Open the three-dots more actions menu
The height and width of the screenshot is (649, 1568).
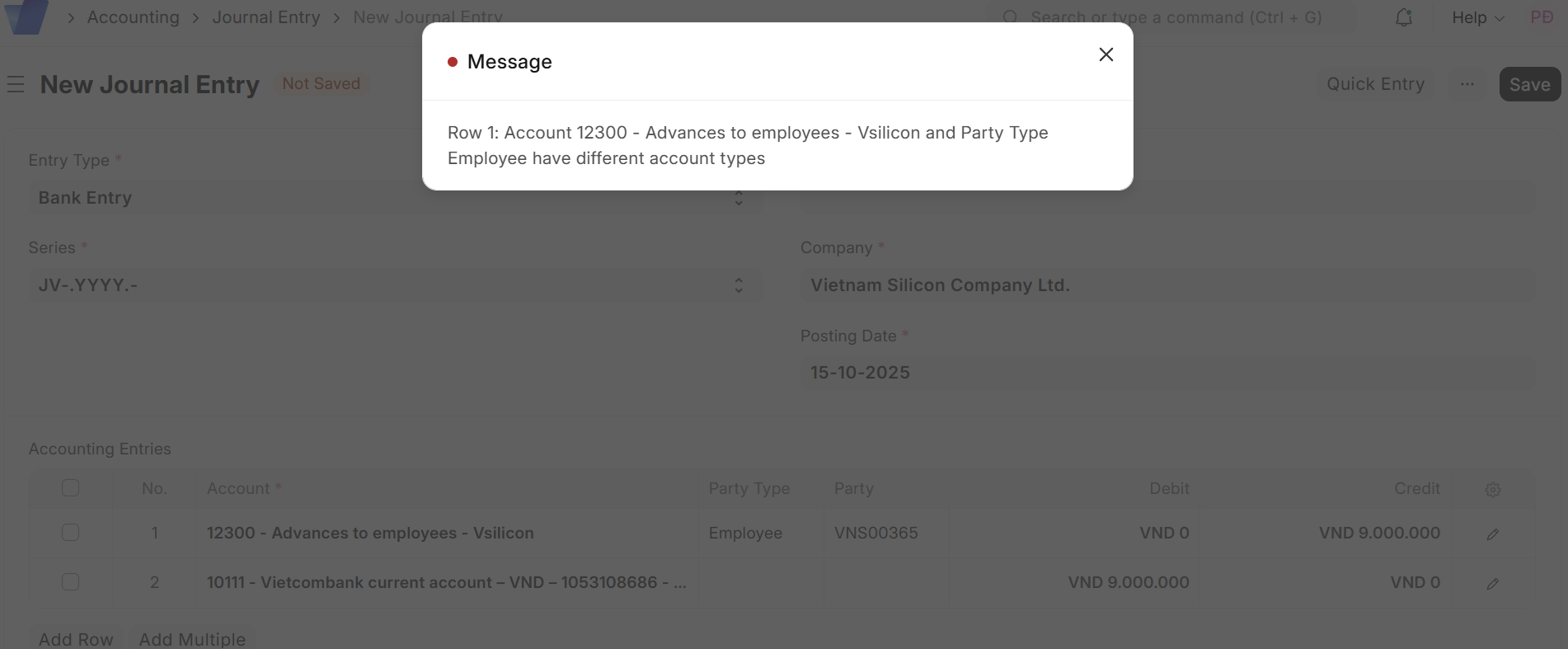tap(1467, 84)
